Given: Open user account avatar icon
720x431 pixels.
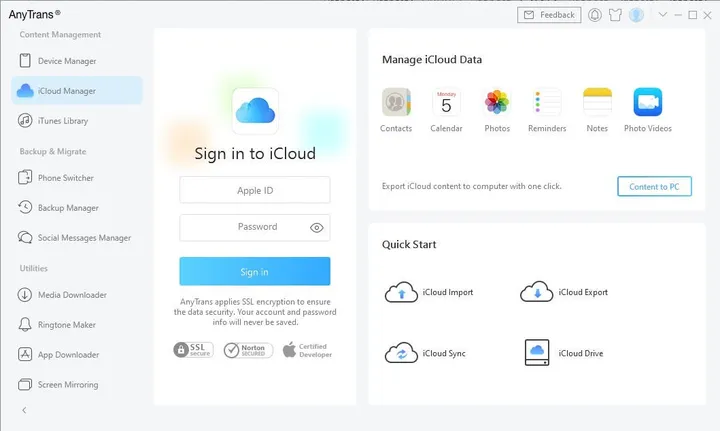Looking at the screenshot, I should [x=636, y=15].
